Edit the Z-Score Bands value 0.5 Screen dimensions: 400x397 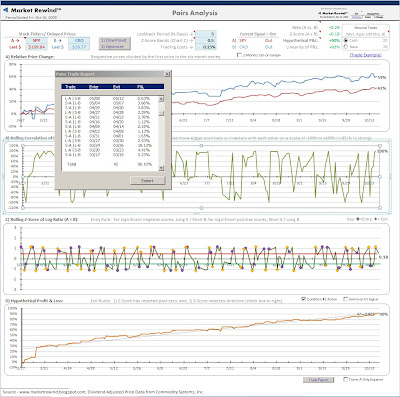pos(205,40)
